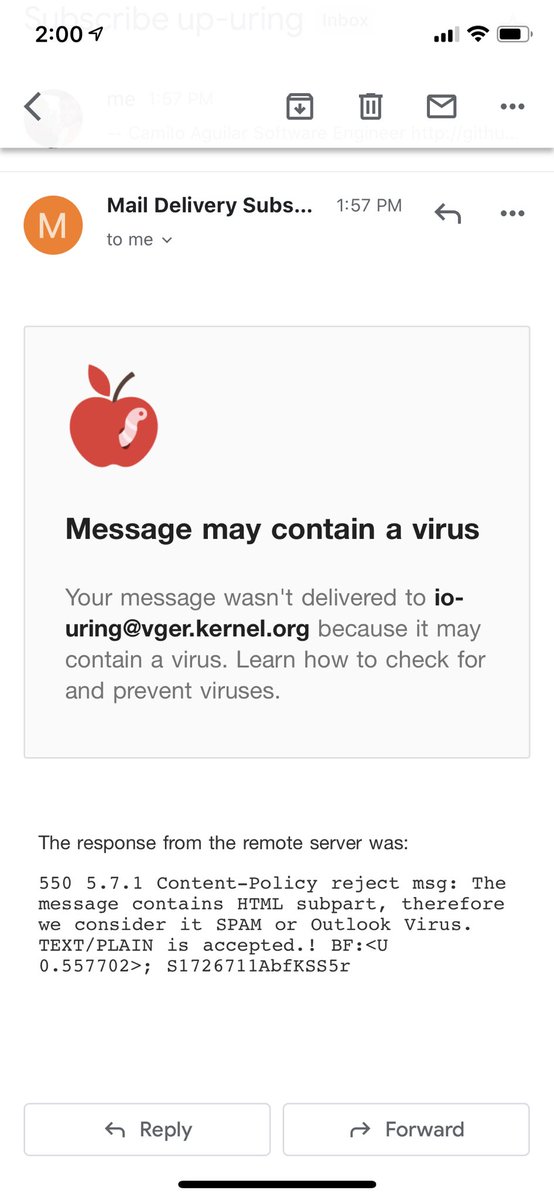Expand the 'to me' recipient details chevron
The height and width of the screenshot is (1200, 554).
coord(167,240)
